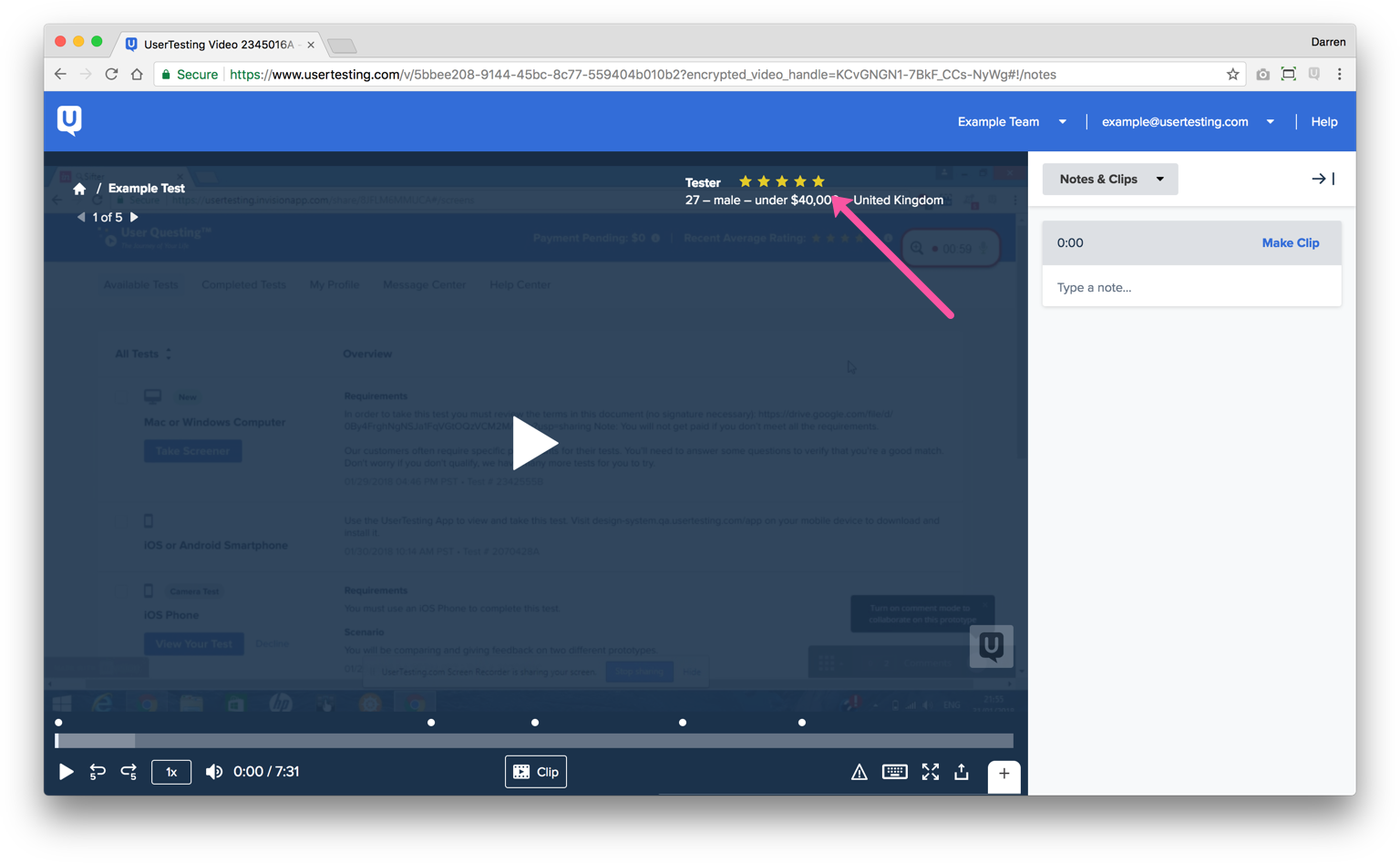Jump to fifth timeline task marker
Image resolution: width=1400 pixels, height=863 pixels.
802,723
